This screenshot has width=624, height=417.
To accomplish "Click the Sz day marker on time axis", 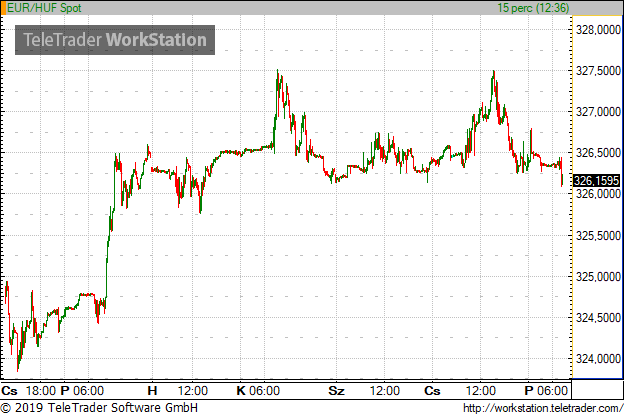I will pyautogui.click(x=336, y=391).
